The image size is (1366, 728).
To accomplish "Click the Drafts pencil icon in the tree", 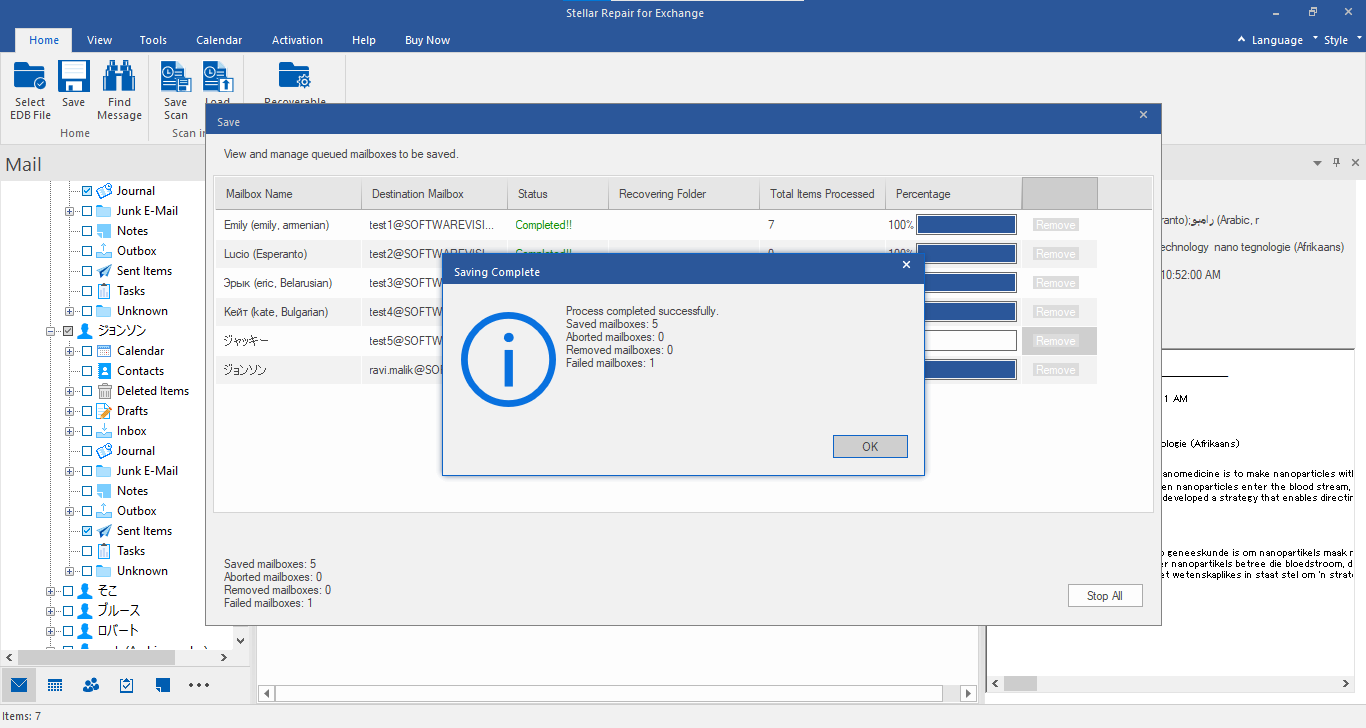I will pyautogui.click(x=104, y=411).
